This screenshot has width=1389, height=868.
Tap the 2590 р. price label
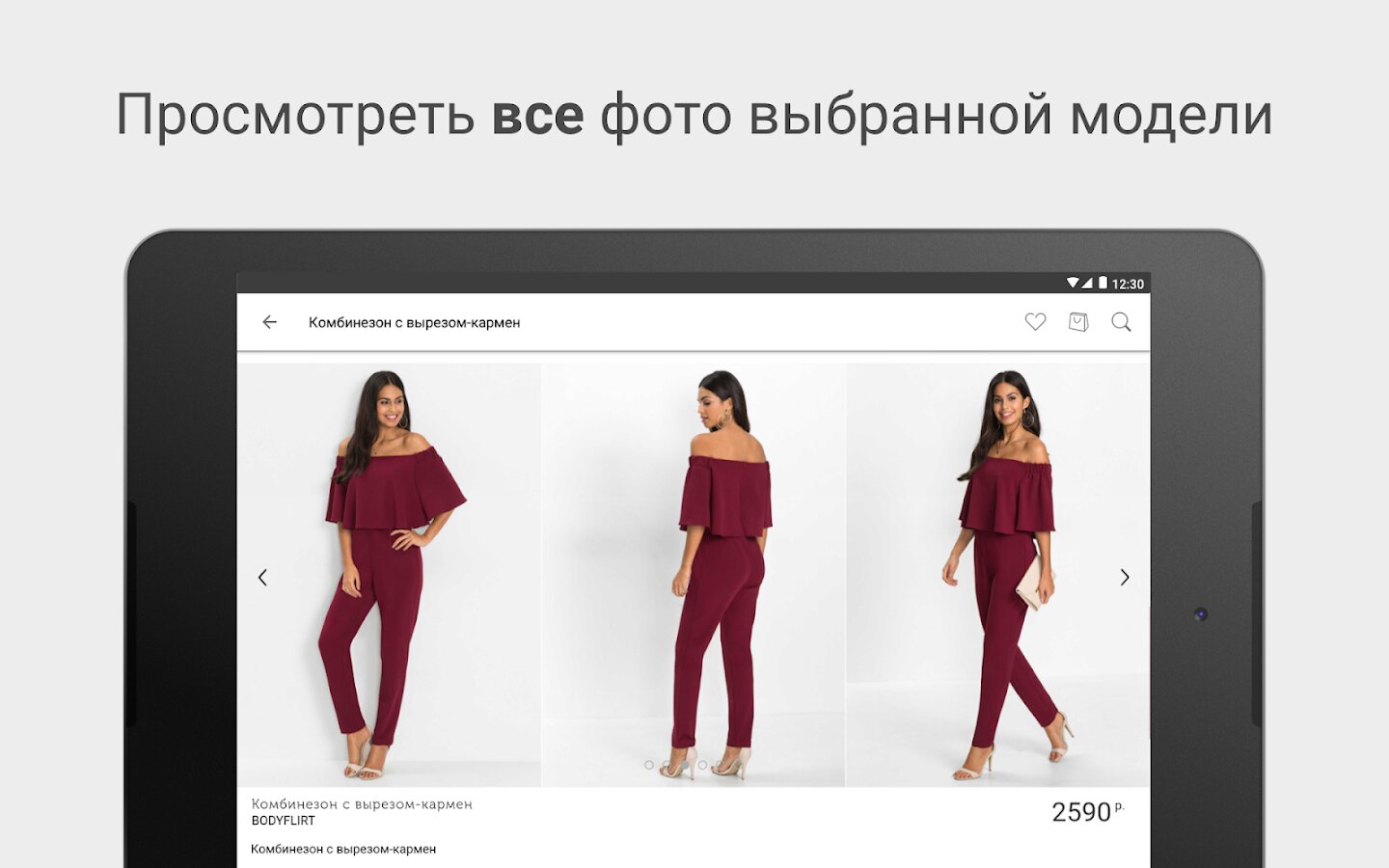pyautogui.click(x=1087, y=812)
